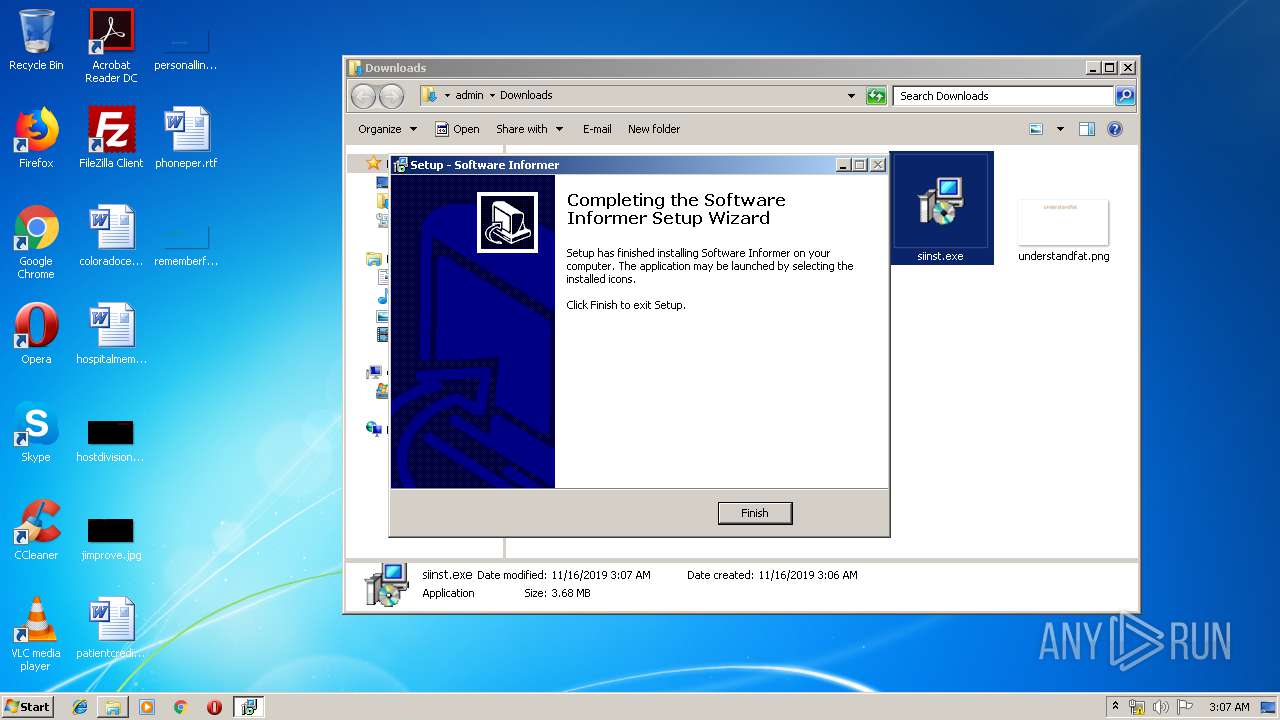The width and height of the screenshot is (1280, 720).
Task: Open Explorer help icon
Action: (1115, 129)
